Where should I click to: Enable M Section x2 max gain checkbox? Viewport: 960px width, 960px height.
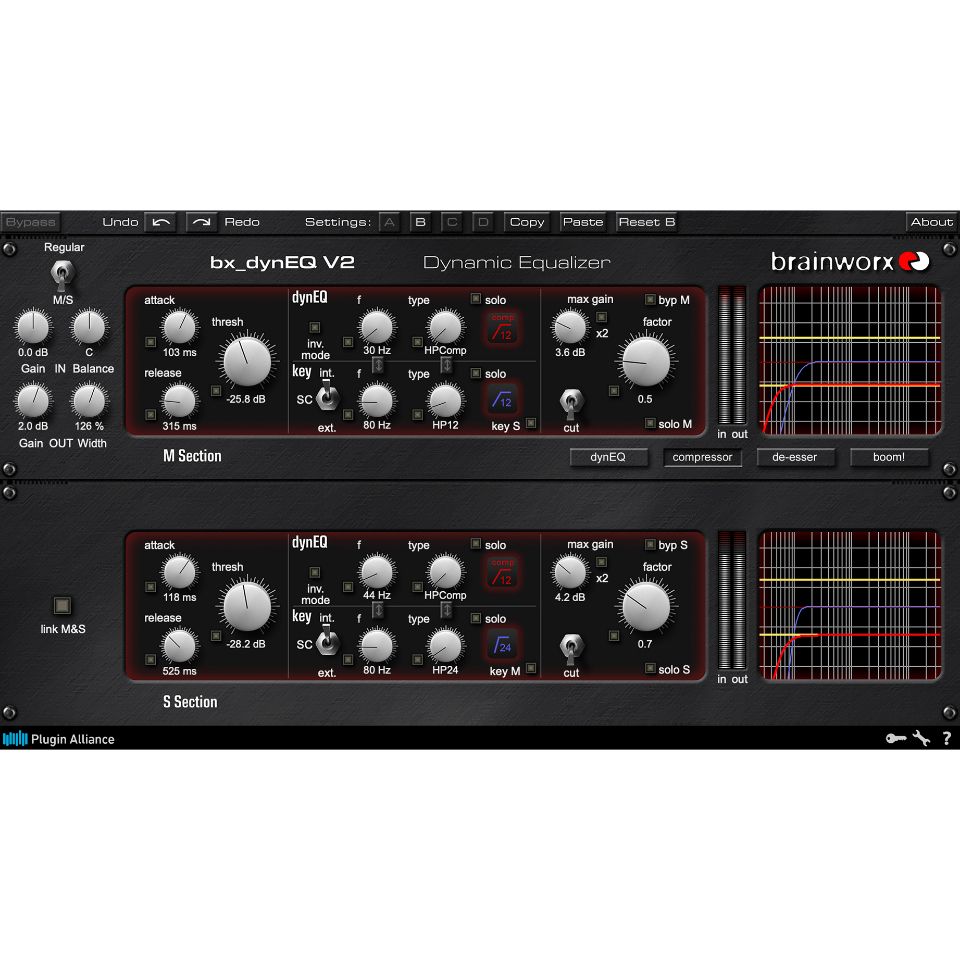point(602,317)
